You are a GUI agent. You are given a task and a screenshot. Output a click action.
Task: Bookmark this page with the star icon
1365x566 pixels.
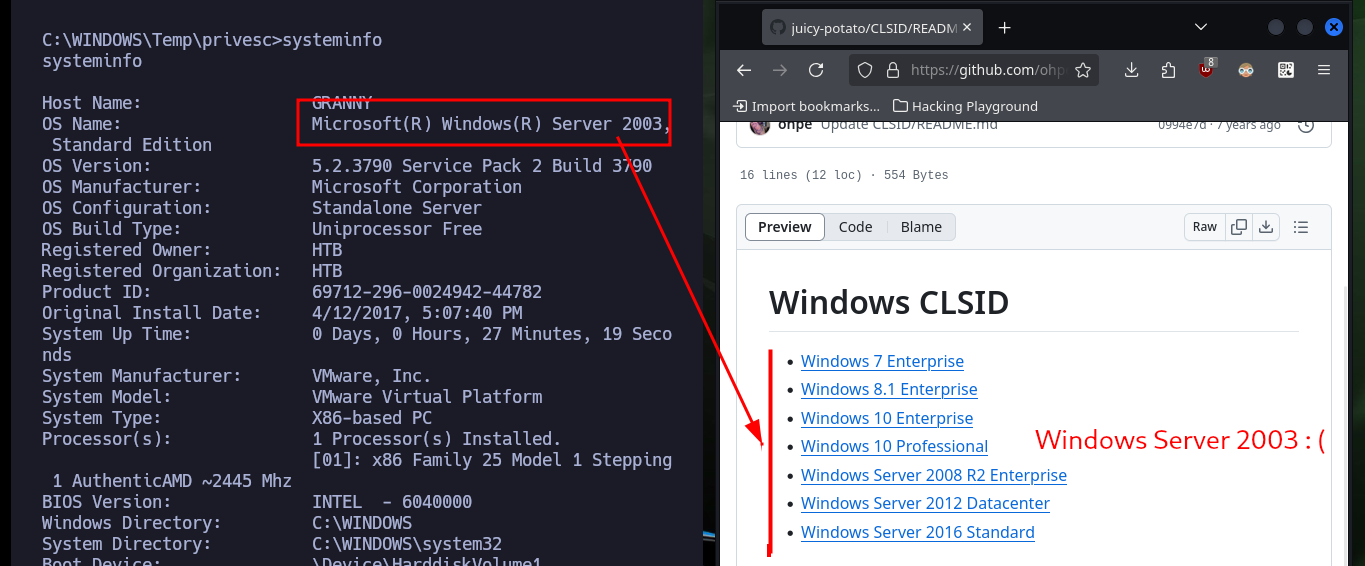(1082, 70)
